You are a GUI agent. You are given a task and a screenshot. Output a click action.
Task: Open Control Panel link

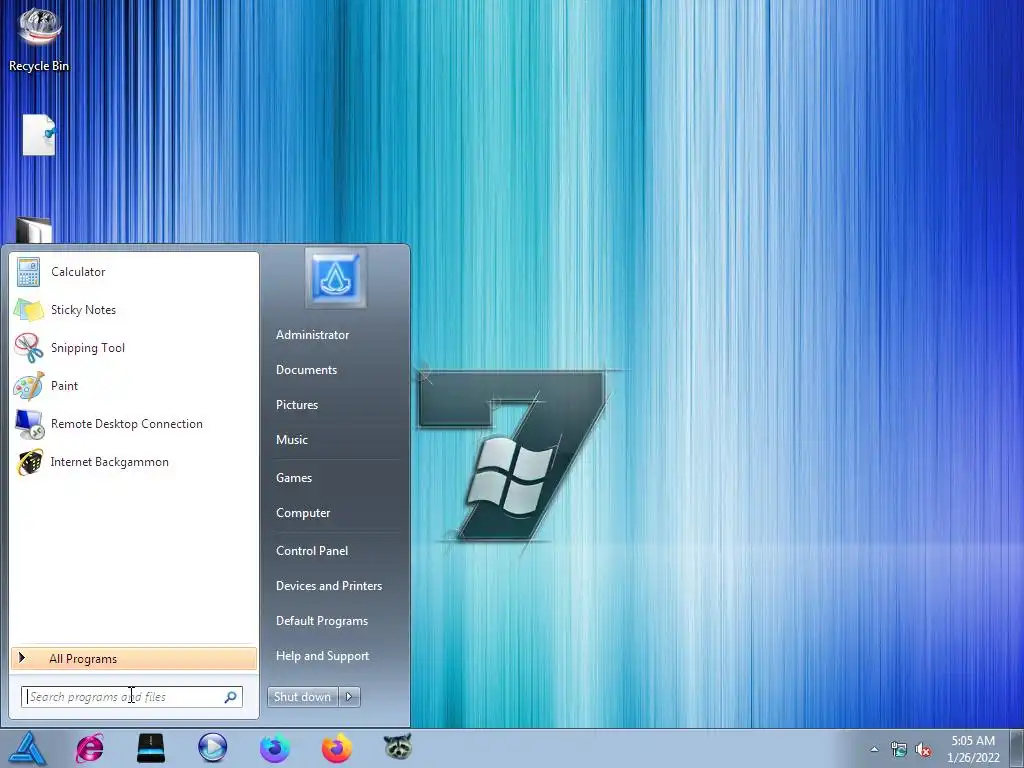coord(312,551)
